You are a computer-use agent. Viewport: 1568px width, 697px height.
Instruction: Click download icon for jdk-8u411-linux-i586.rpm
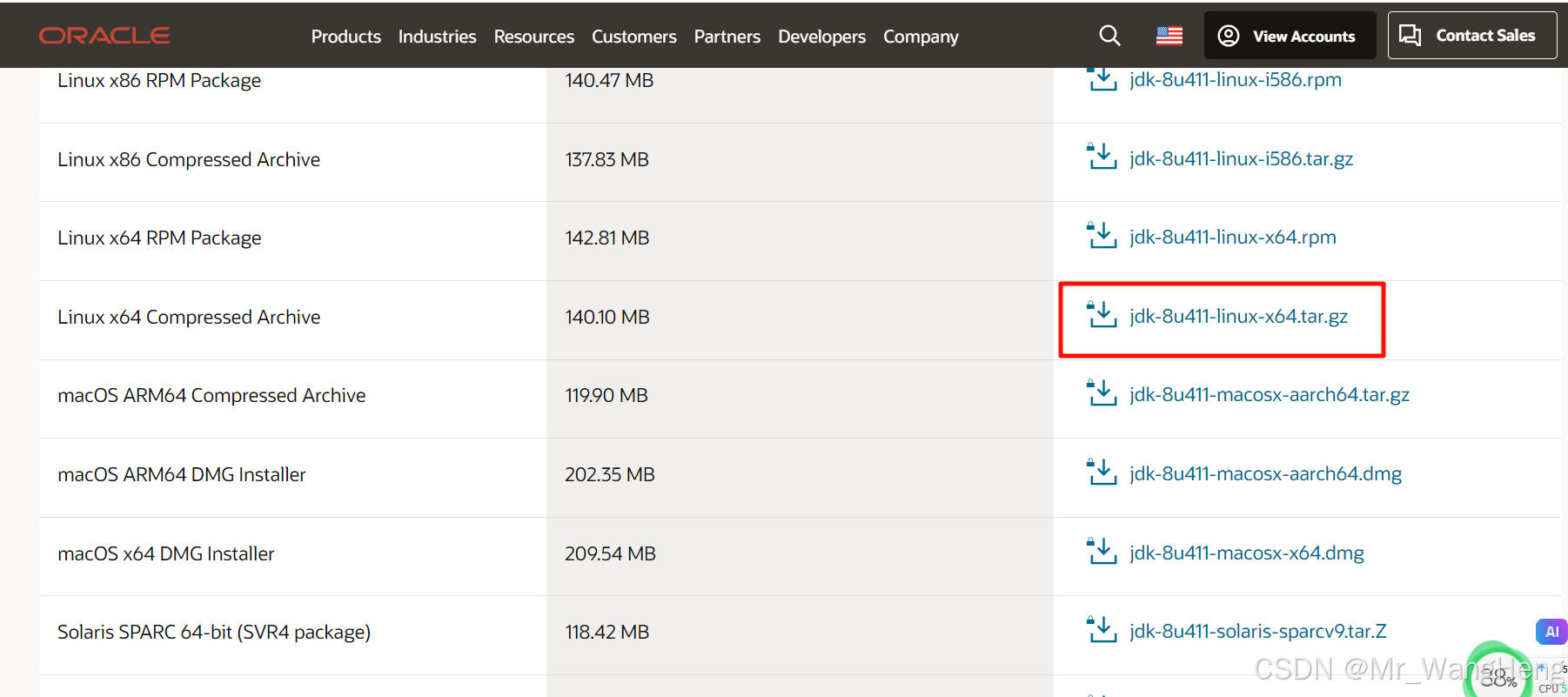[1102, 78]
